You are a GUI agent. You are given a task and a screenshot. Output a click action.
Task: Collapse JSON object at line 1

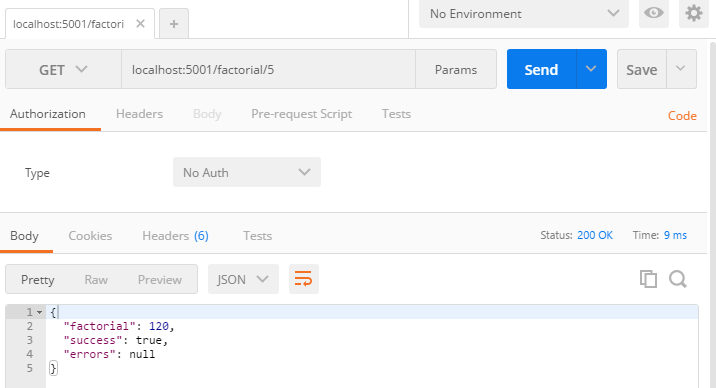(40, 312)
